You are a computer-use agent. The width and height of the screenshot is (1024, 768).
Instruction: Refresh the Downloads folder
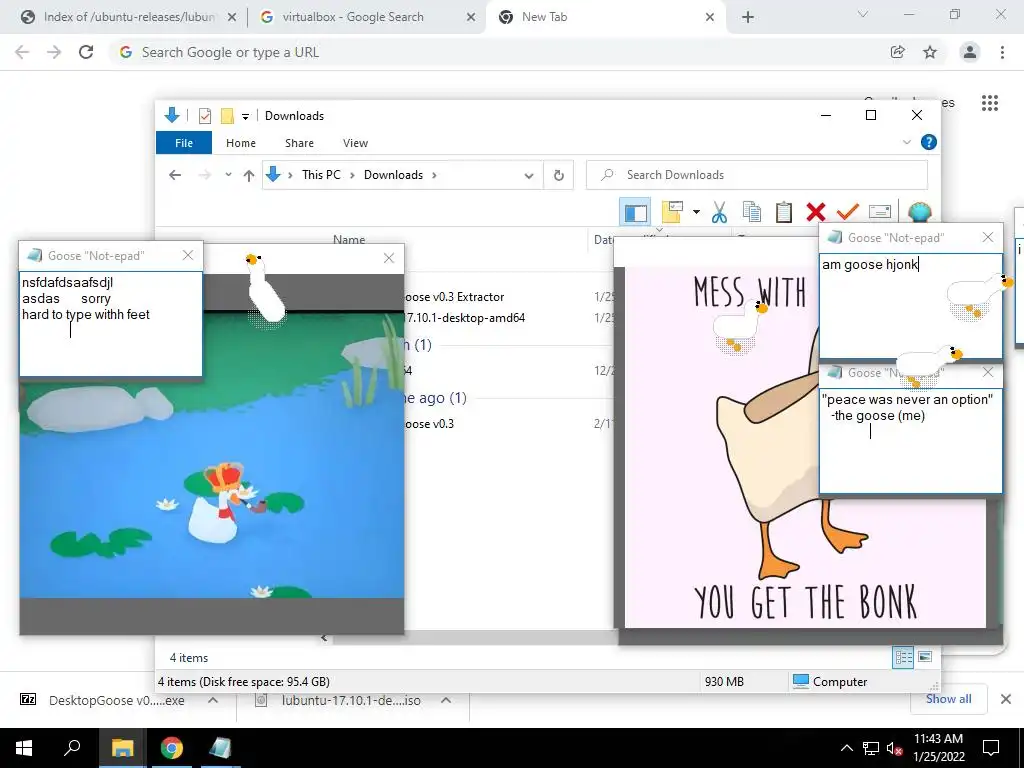point(558,175)
